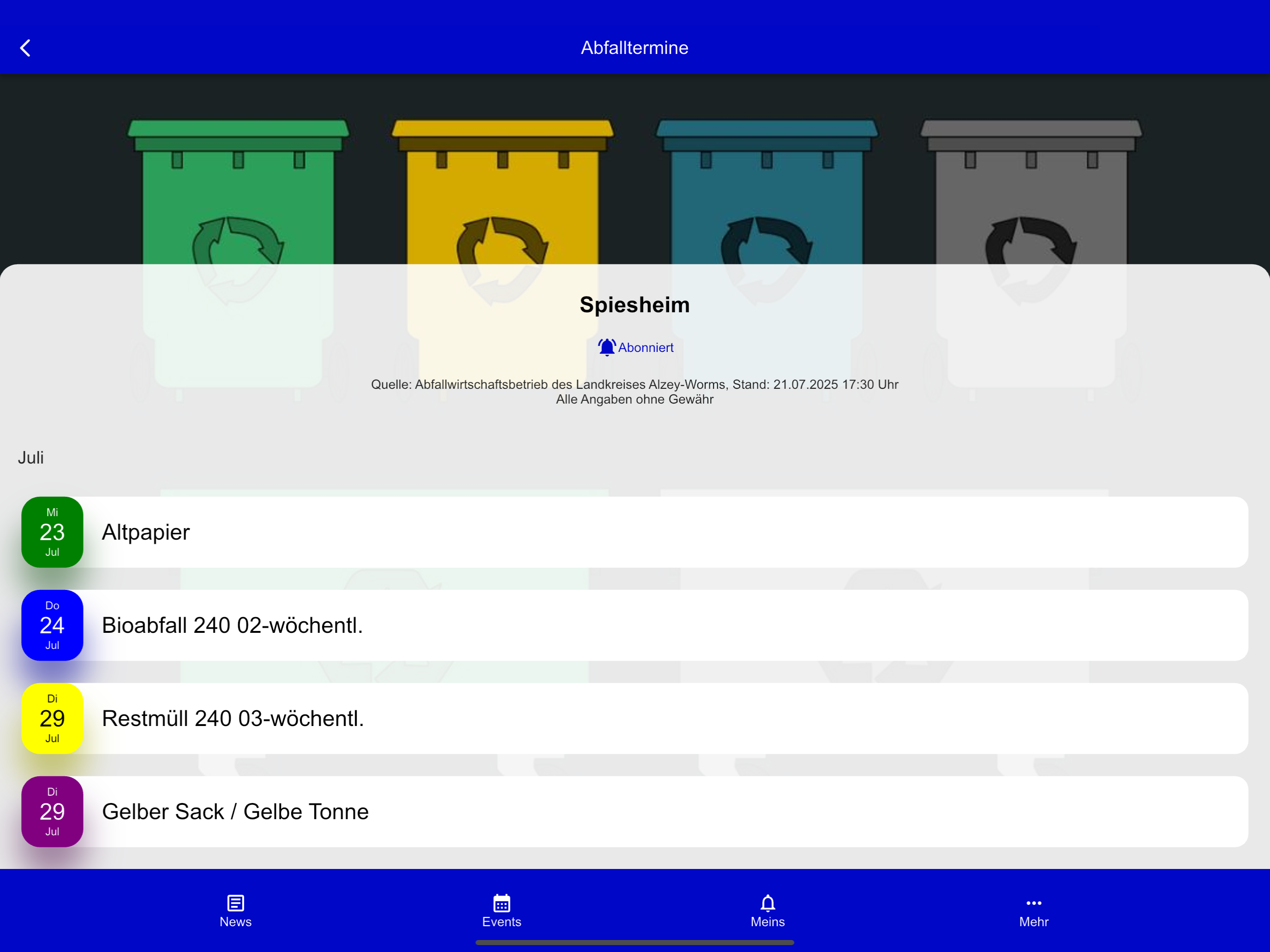Tap the green Mi 23 Jul date badge
The width and height of the screenshot is (1270, 952).
52,532
